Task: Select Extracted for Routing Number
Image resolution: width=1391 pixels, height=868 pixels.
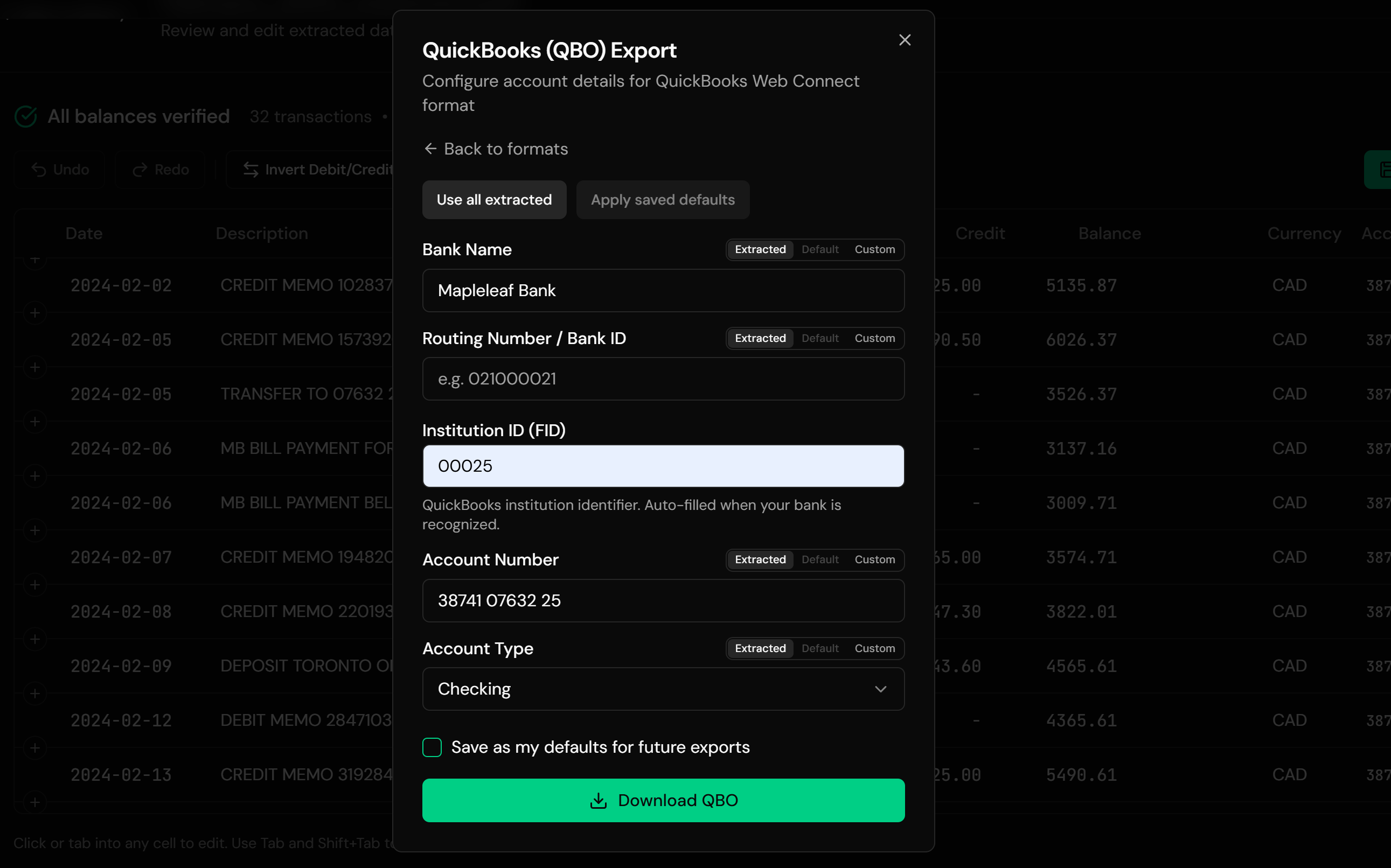Action: (x=760, y=338)
